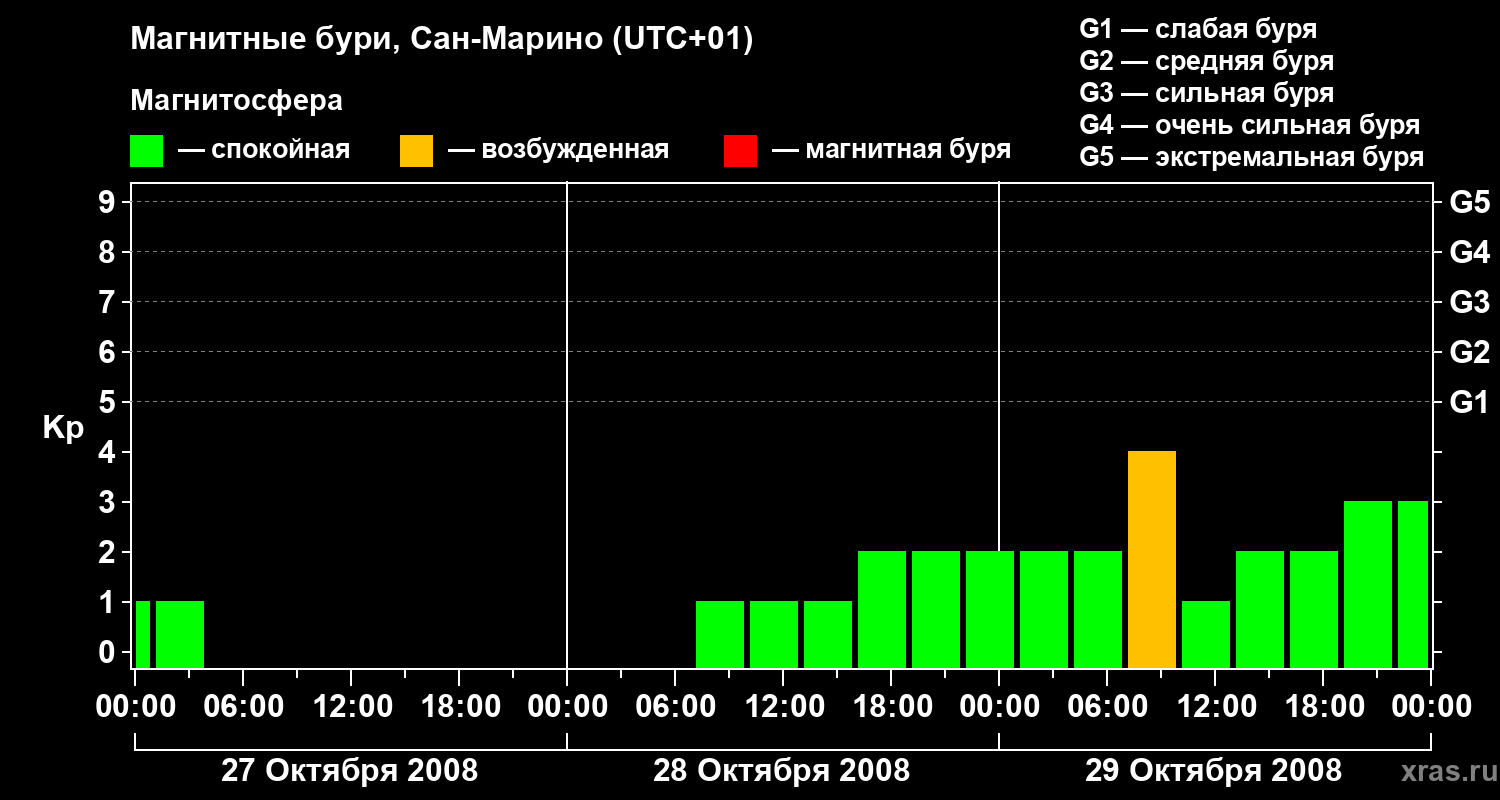Click the '— спокойная' legend label
The width and height of the screenshot is (1500, 800).
click(x=264, y=150)
